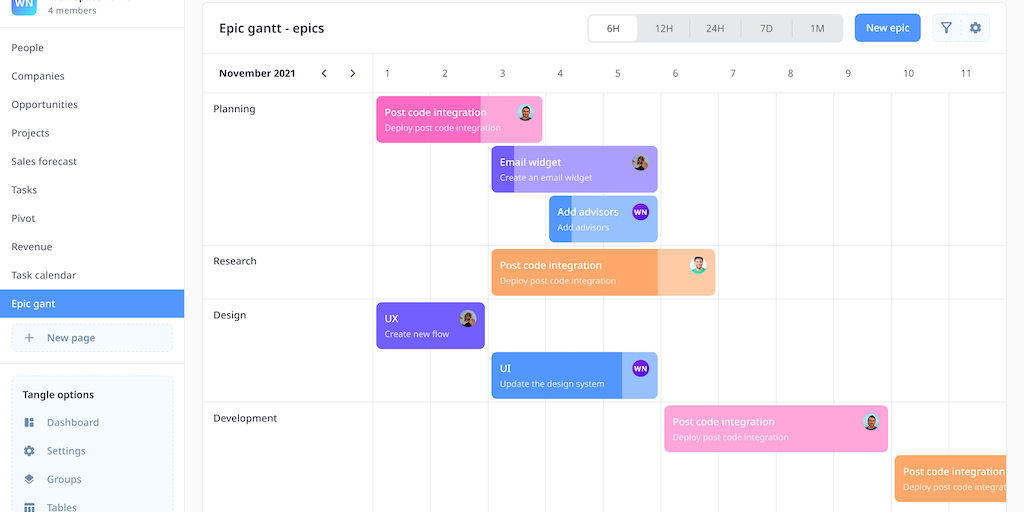Image resolution: width=1024 pixels, height=512 pixels.
Task: Open the filter icon in header
Action: click(946, 28)
